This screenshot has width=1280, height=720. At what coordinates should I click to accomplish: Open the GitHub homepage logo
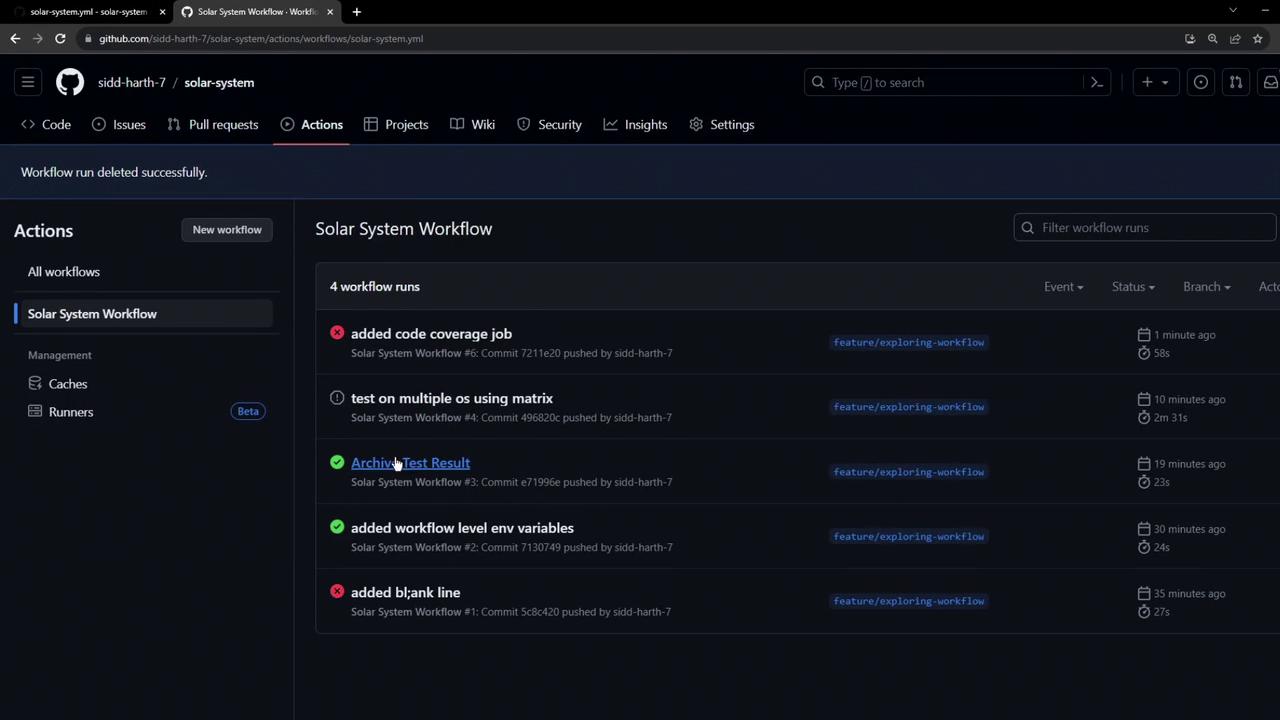point(70,82)
